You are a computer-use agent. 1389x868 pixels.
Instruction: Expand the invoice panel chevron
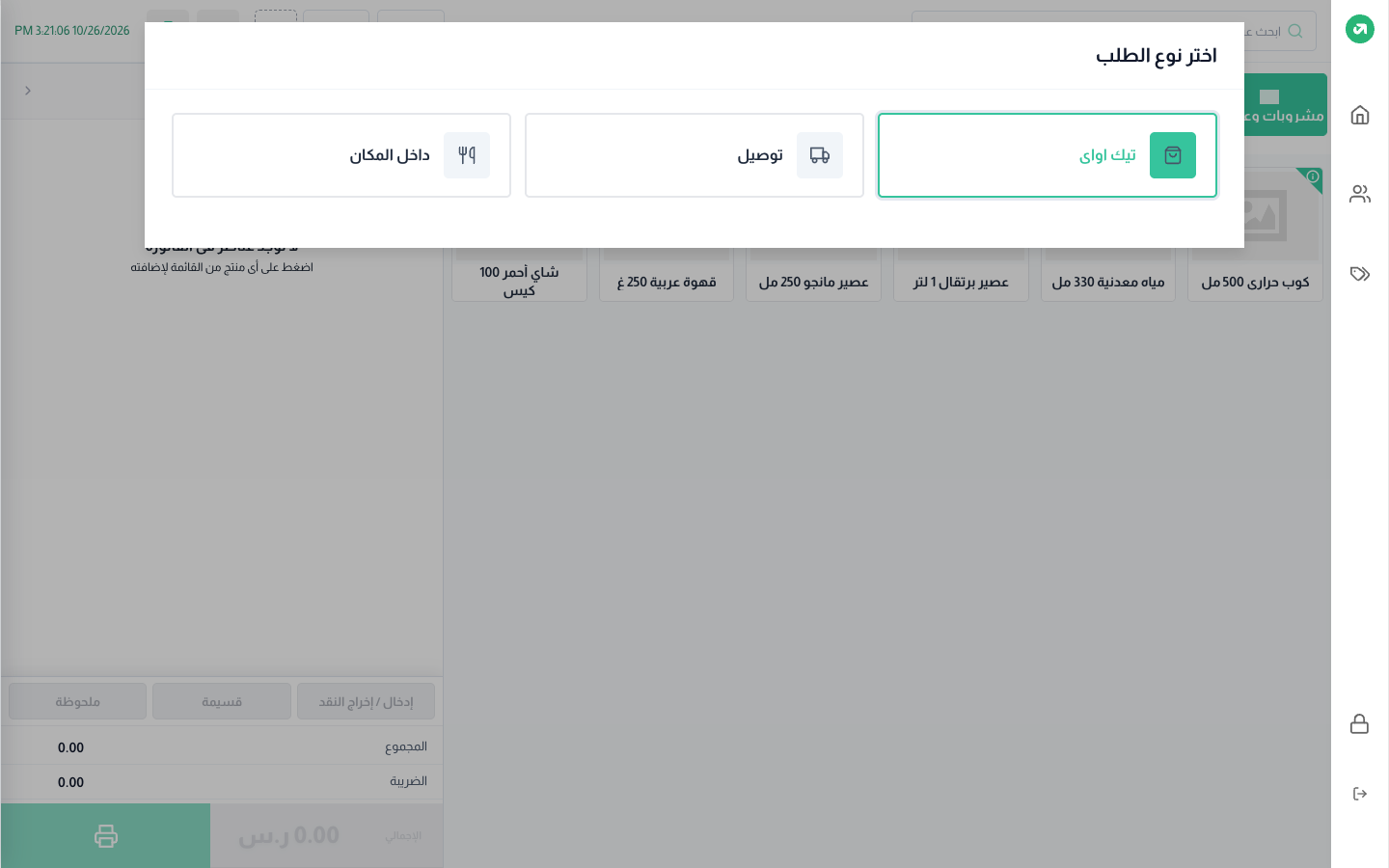click(x=28, y=91)
